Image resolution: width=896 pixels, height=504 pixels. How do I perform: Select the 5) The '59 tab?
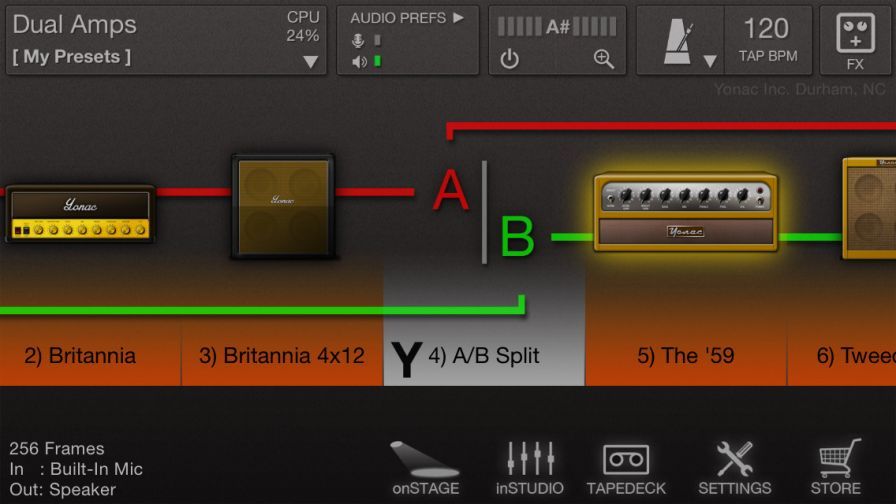pyautogui.click(x=685, y=355)
